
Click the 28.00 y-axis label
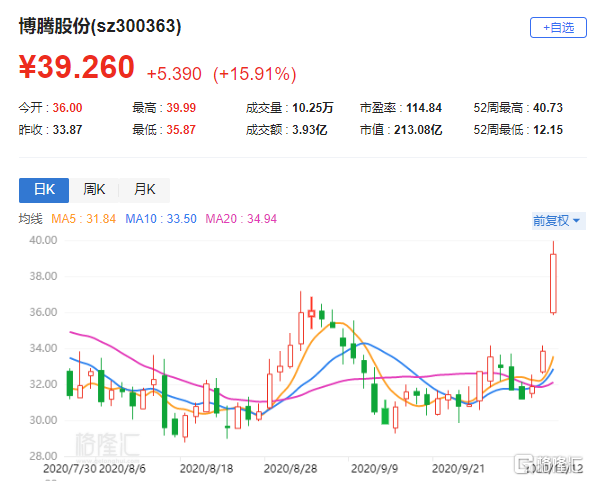(43, 456)
